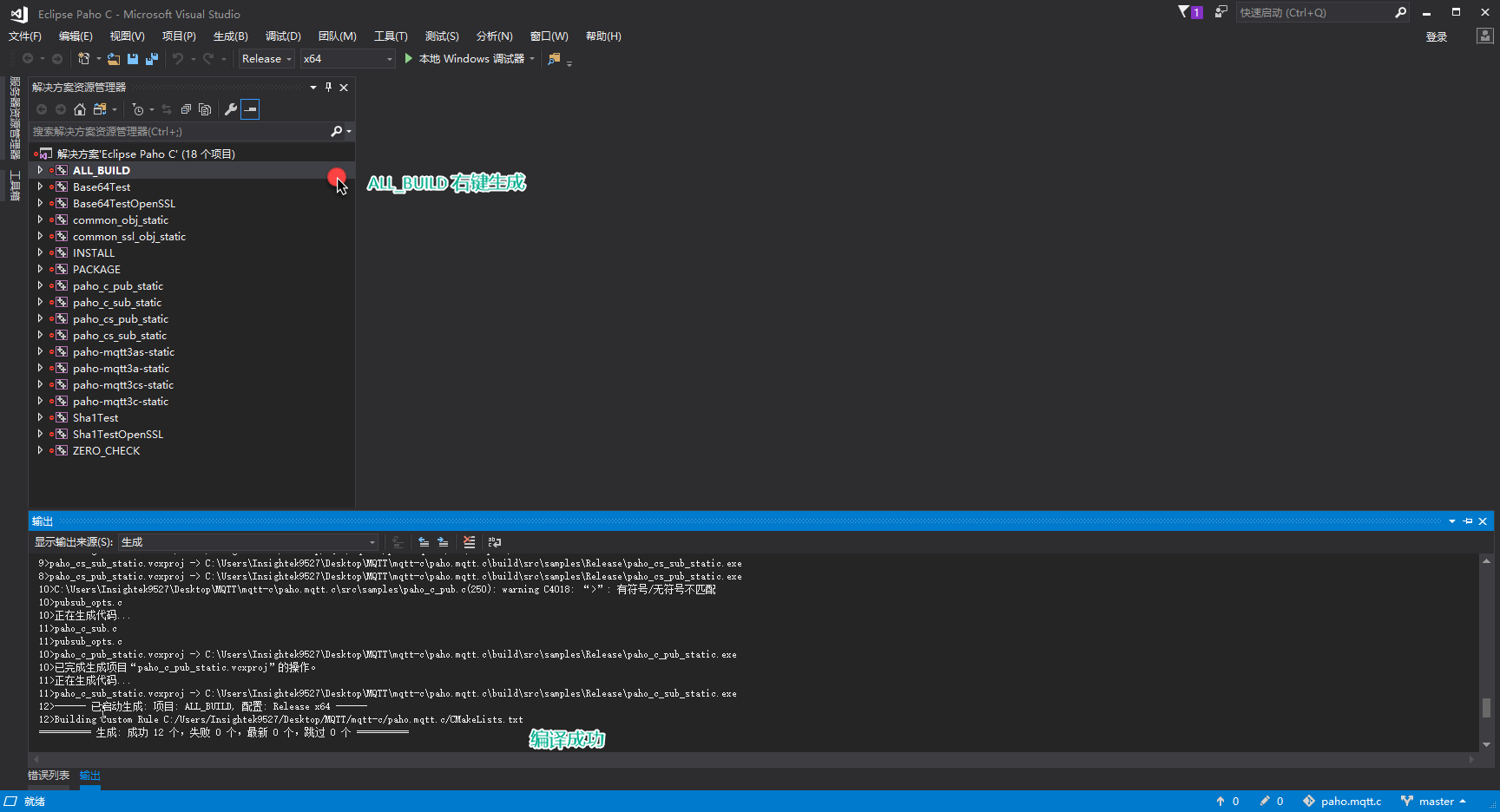Click the Solution Explorer search field

click(x=180, y=131)
